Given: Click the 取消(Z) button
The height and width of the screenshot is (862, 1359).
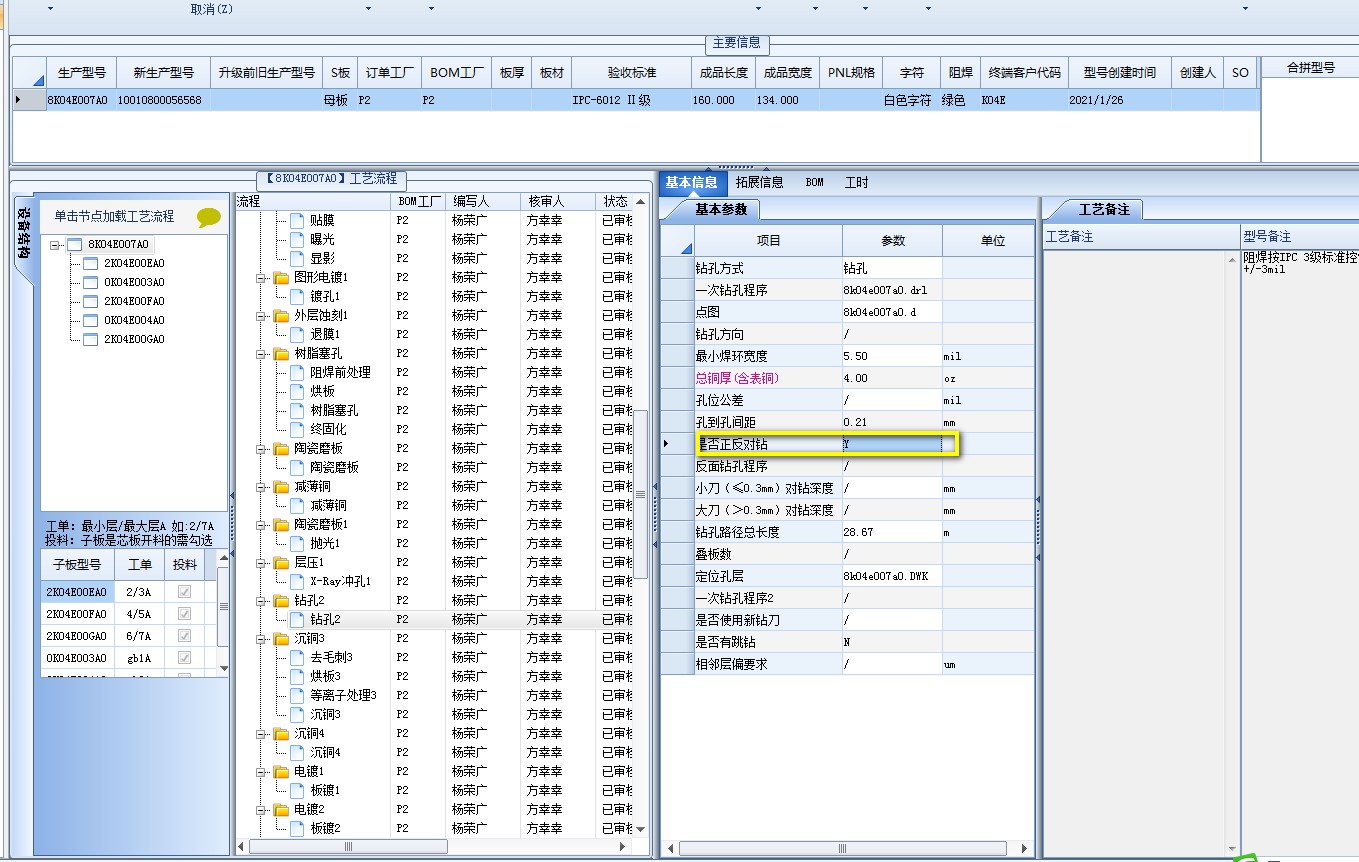Looking at the screenshot, I should tap(211, 8).
